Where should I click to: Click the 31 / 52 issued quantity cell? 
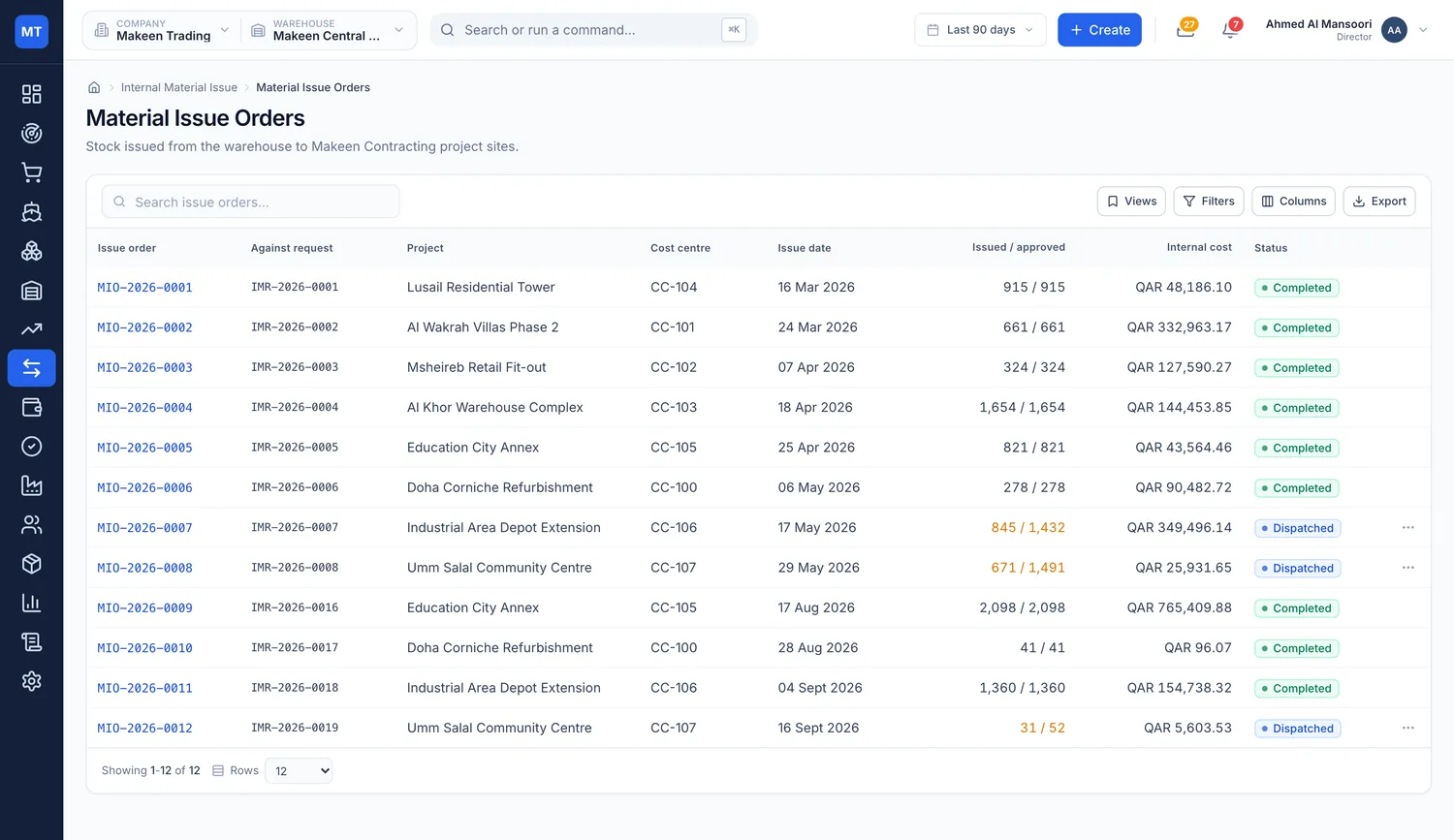(x=1042, y=728)
